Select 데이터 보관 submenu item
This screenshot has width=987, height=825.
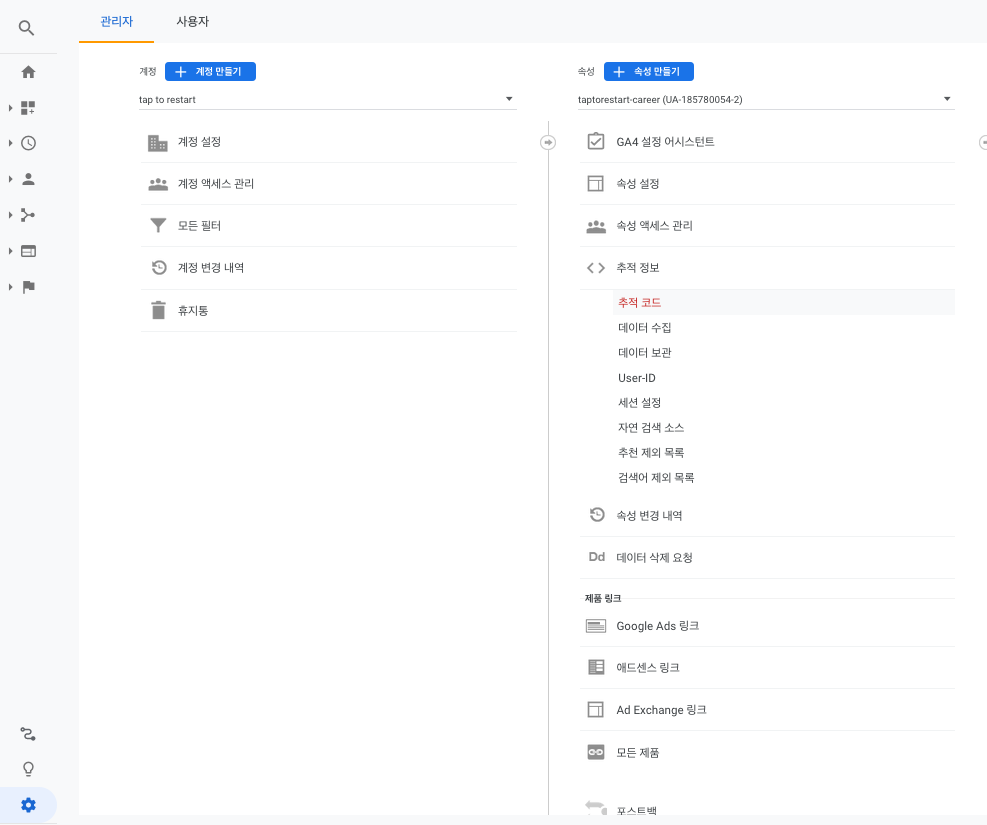[645, 353]
